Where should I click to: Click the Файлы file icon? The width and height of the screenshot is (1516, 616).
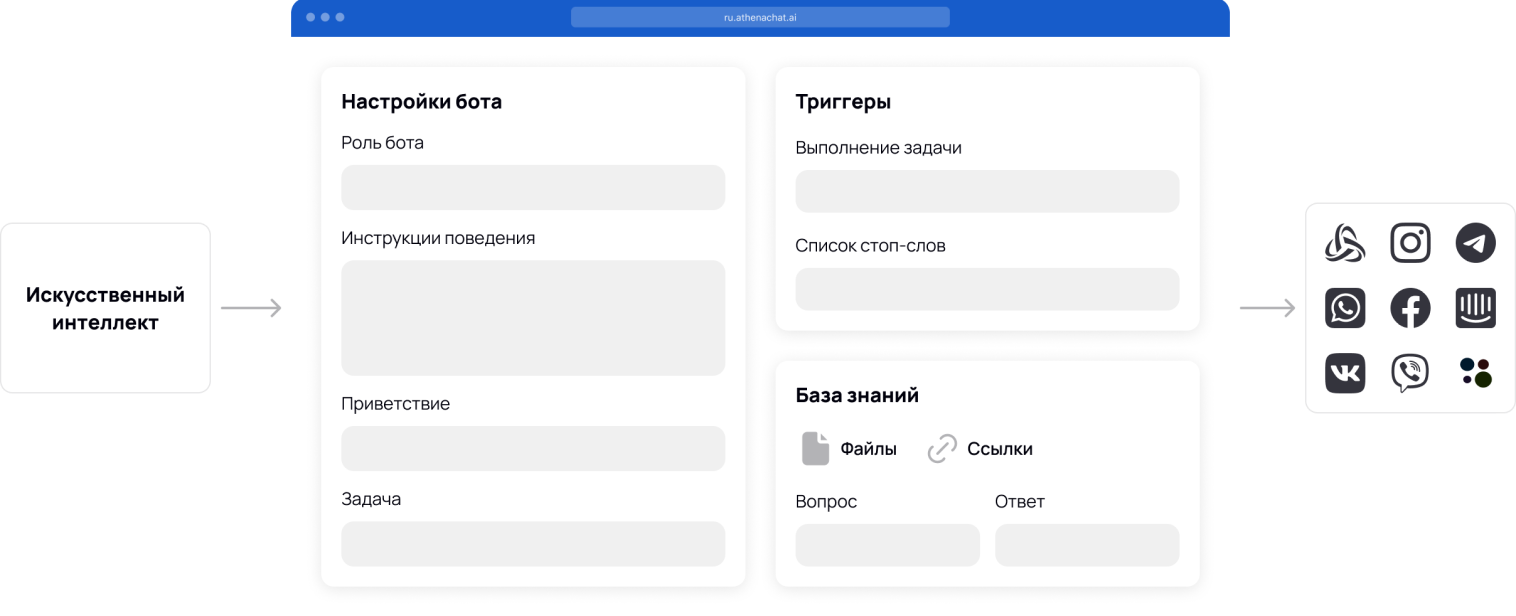pyautogui.click(x=815, y=449)
